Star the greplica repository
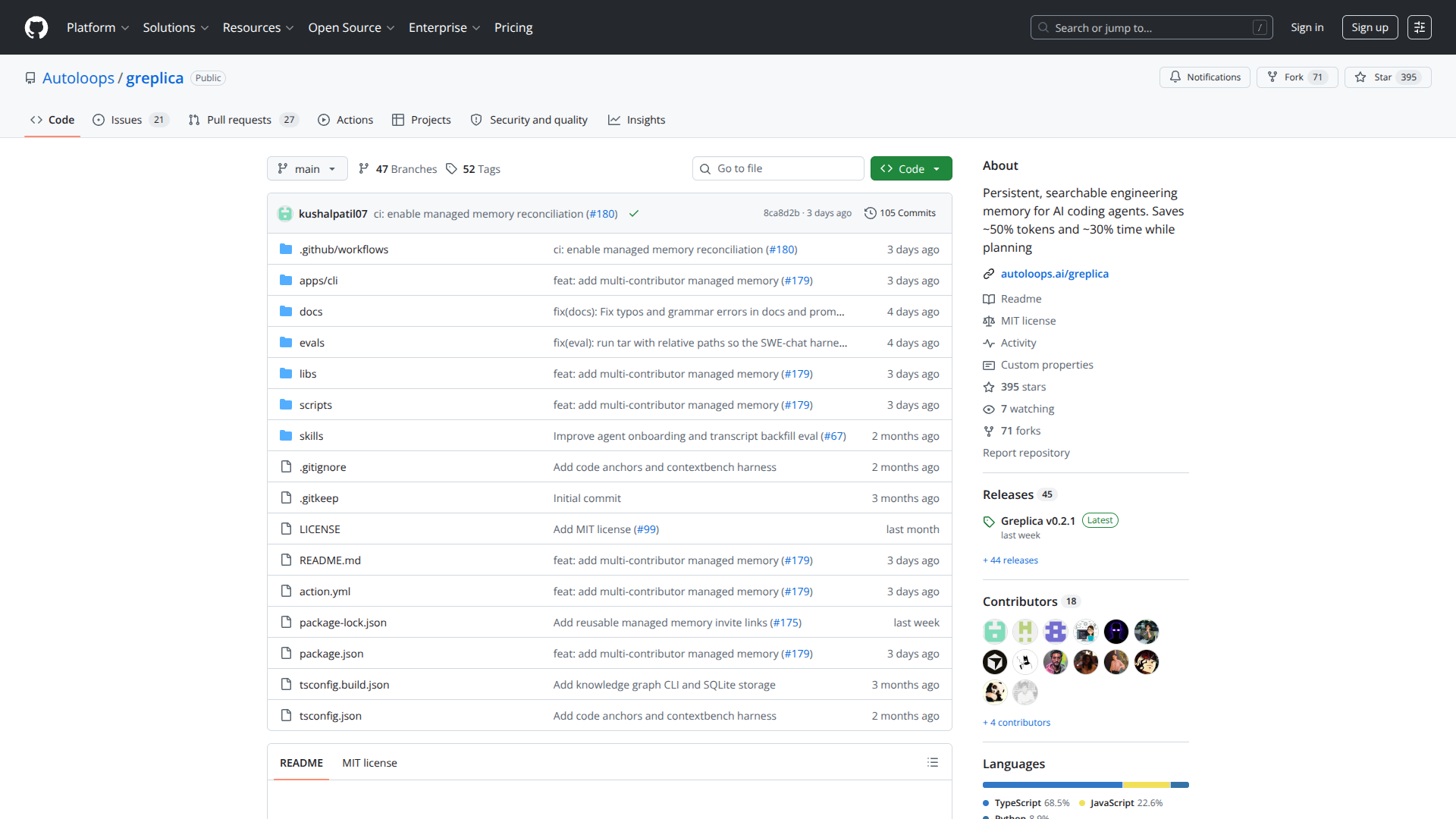 (1388, 77)
